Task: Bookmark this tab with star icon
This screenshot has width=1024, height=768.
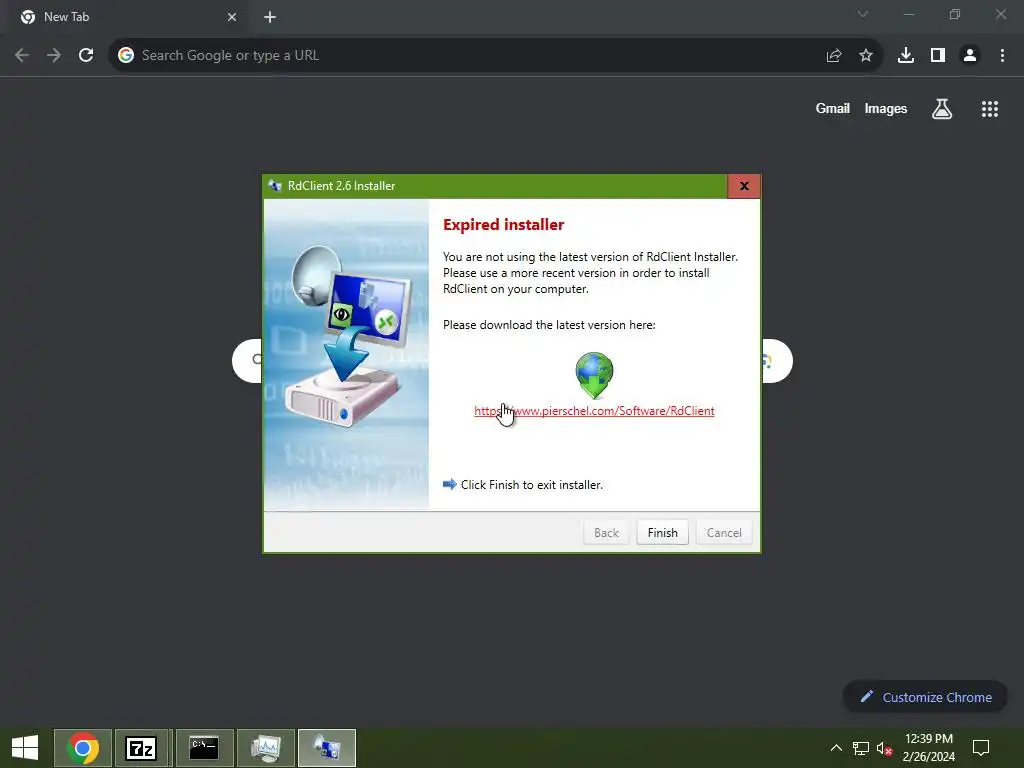Action: tap(866, 56)
